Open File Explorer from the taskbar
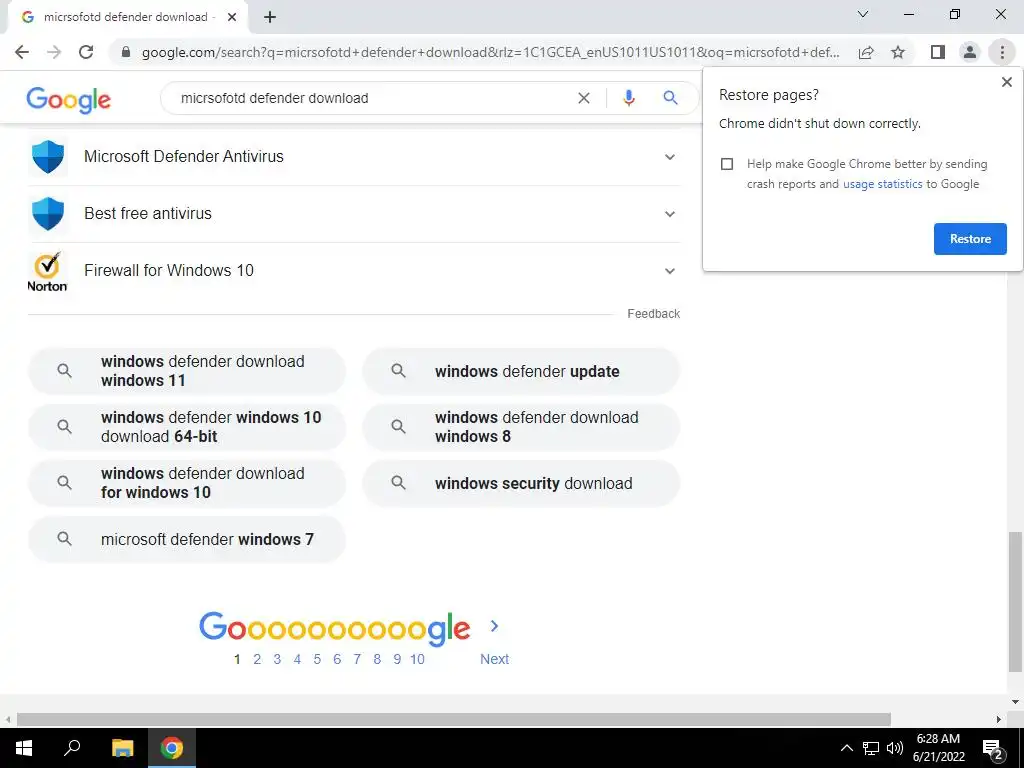 coord(122,748)
